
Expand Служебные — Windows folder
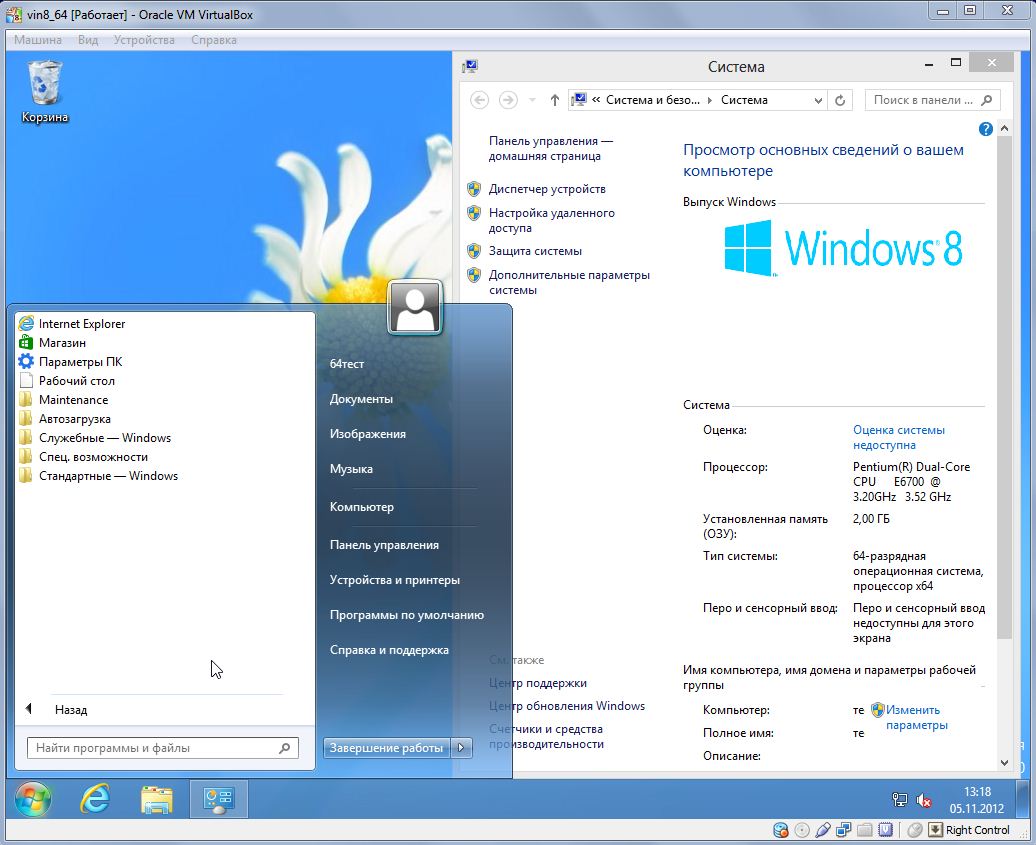(x=94, y=438)
